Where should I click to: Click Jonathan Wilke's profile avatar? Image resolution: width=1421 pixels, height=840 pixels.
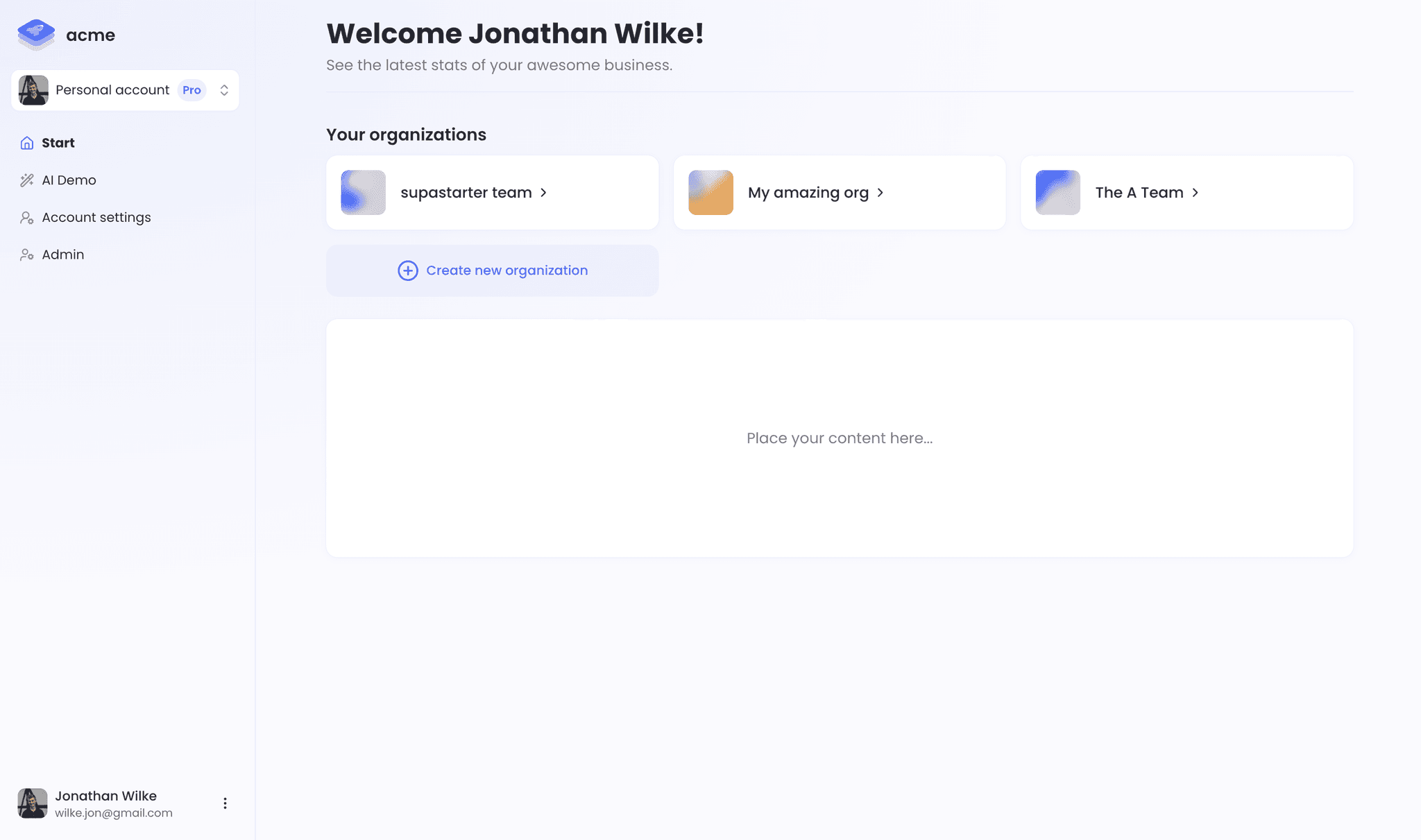tap(33, 803)
